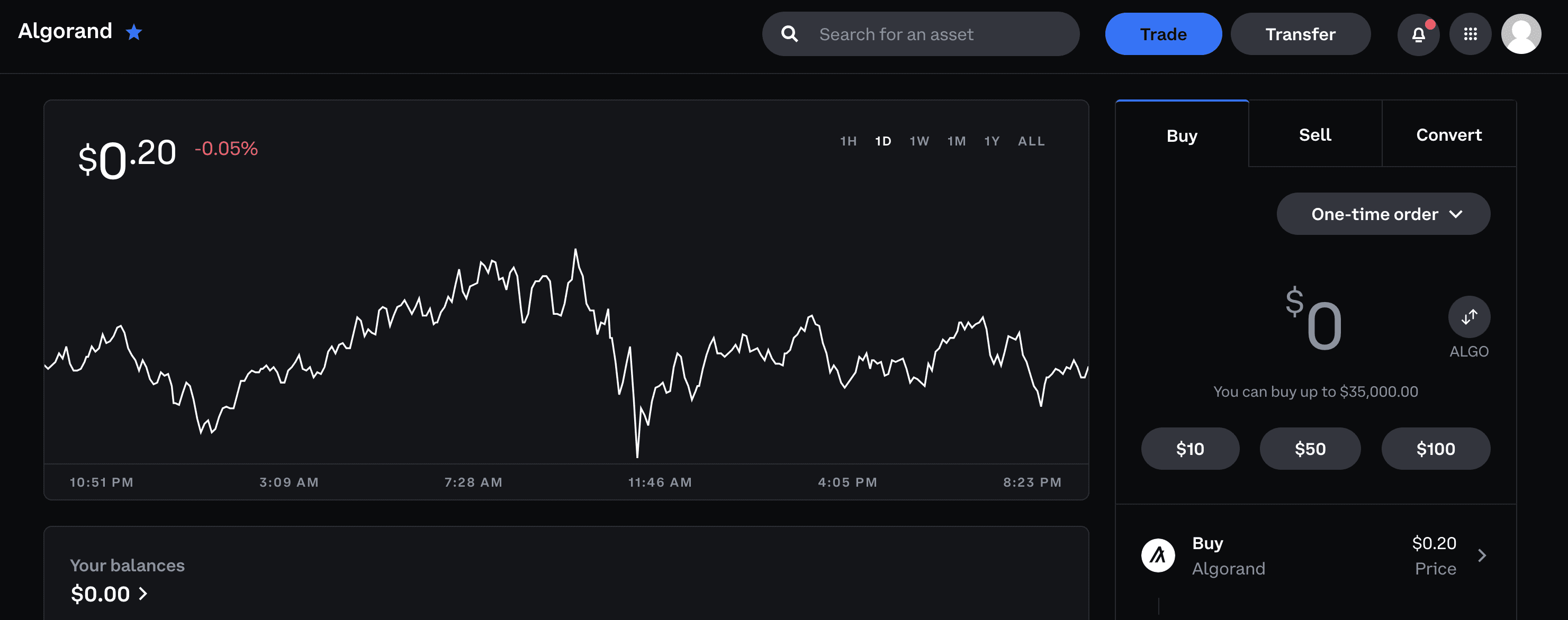Select the 1W chart range
Viewport: 1568px width, 620px height.
click(920, 141)
